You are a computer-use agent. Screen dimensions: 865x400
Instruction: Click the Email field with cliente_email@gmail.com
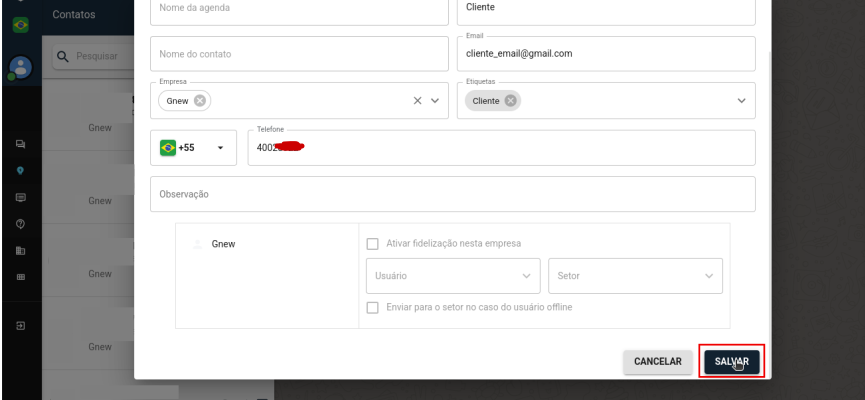pyautogui.click(x=606, y=54)
